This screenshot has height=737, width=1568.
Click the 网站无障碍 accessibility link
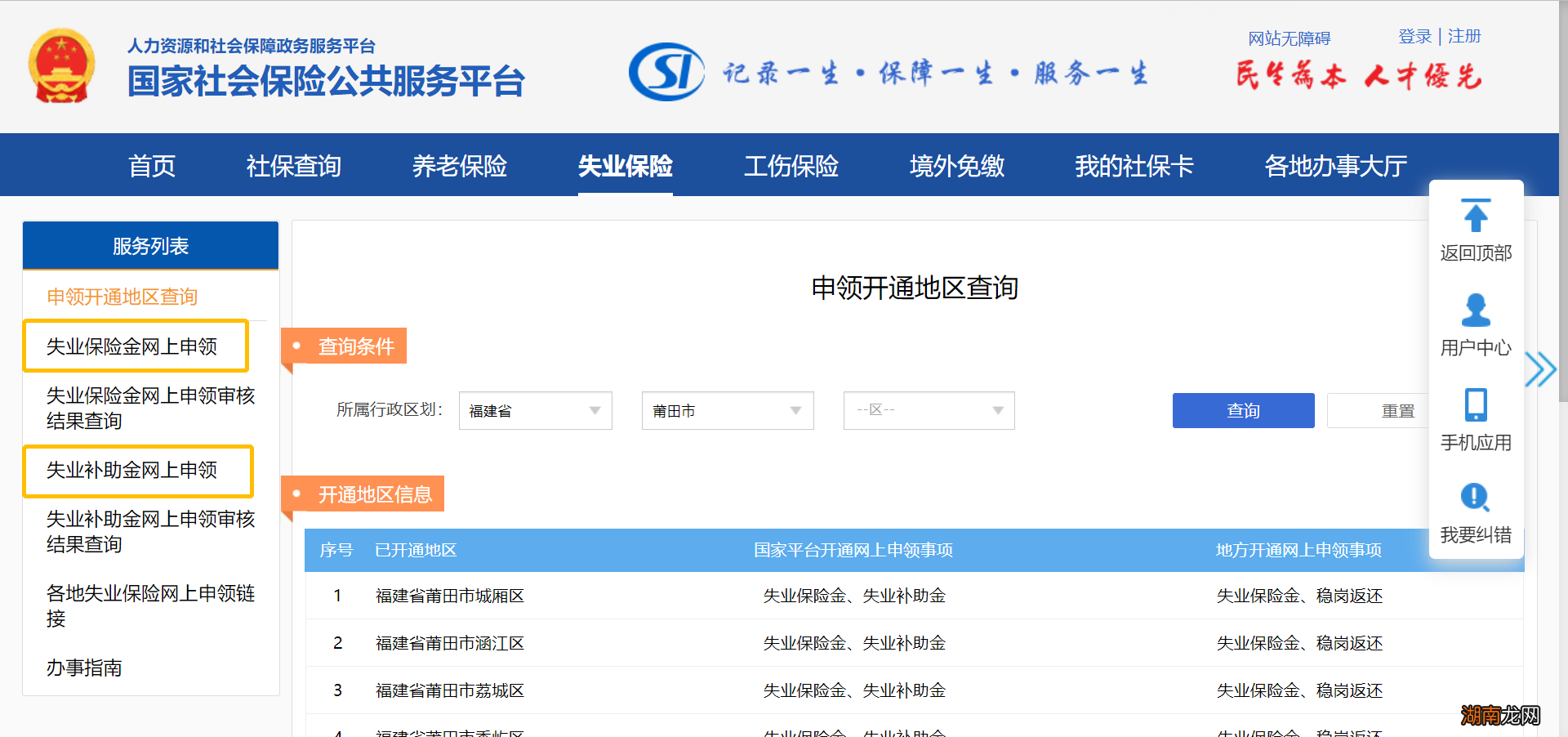1289,38
